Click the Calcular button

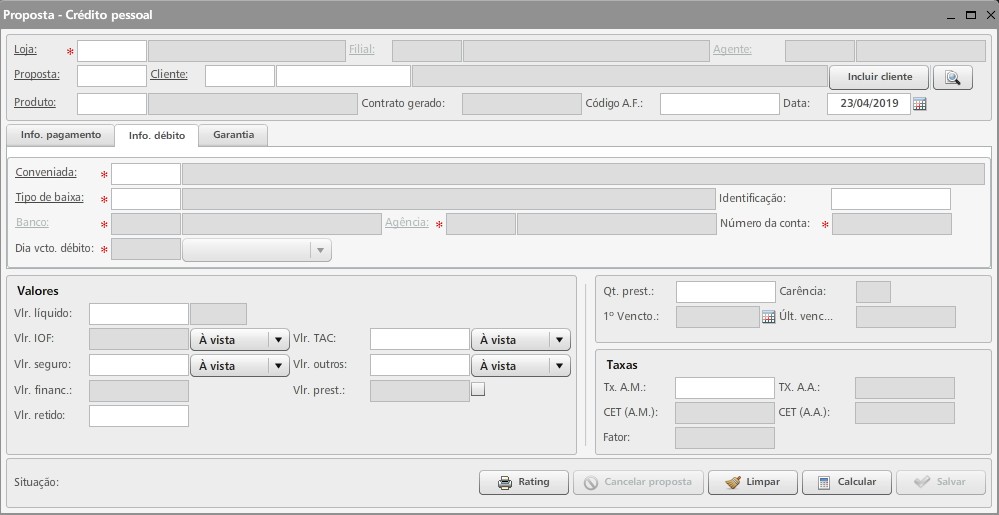(x=847, y=482)
